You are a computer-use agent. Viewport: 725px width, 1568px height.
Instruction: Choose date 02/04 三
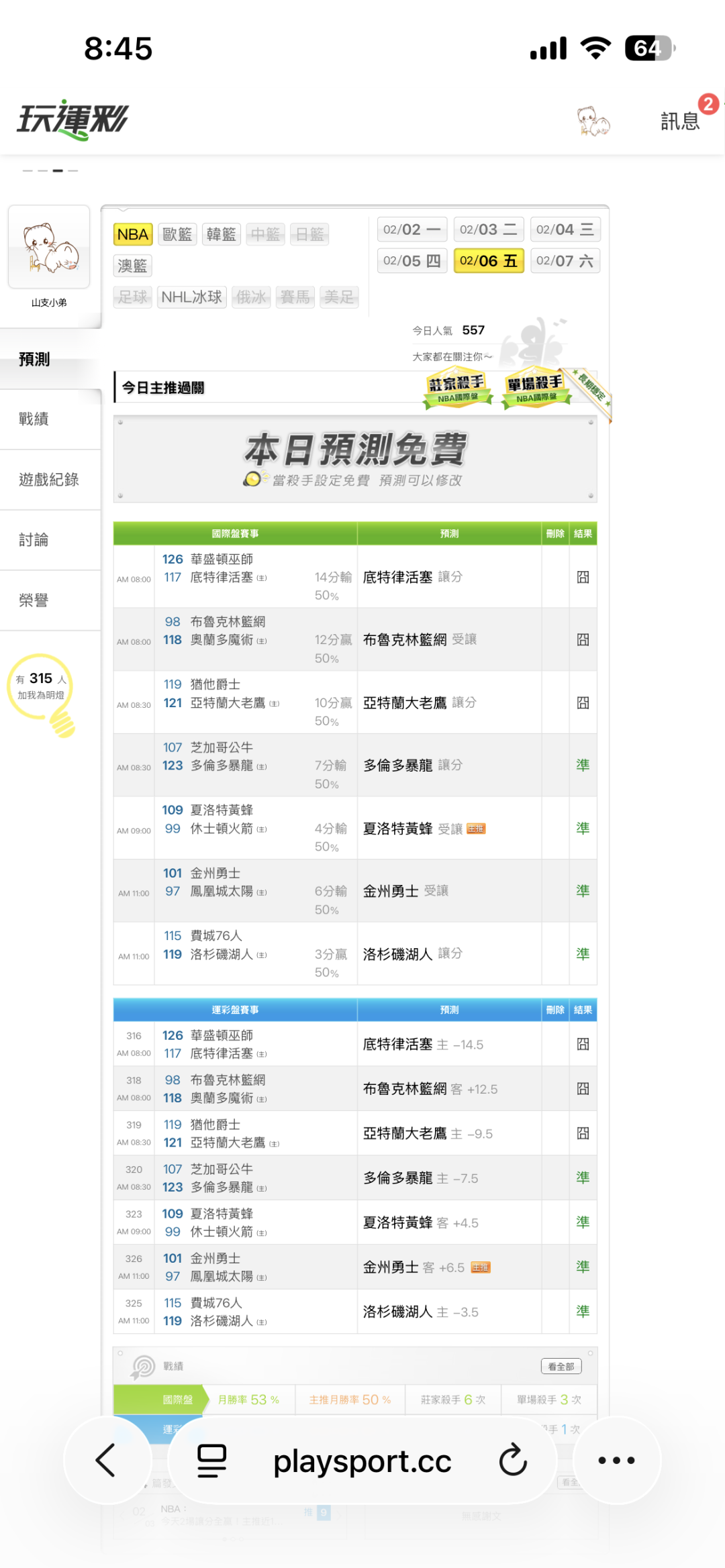click(565, 229)
